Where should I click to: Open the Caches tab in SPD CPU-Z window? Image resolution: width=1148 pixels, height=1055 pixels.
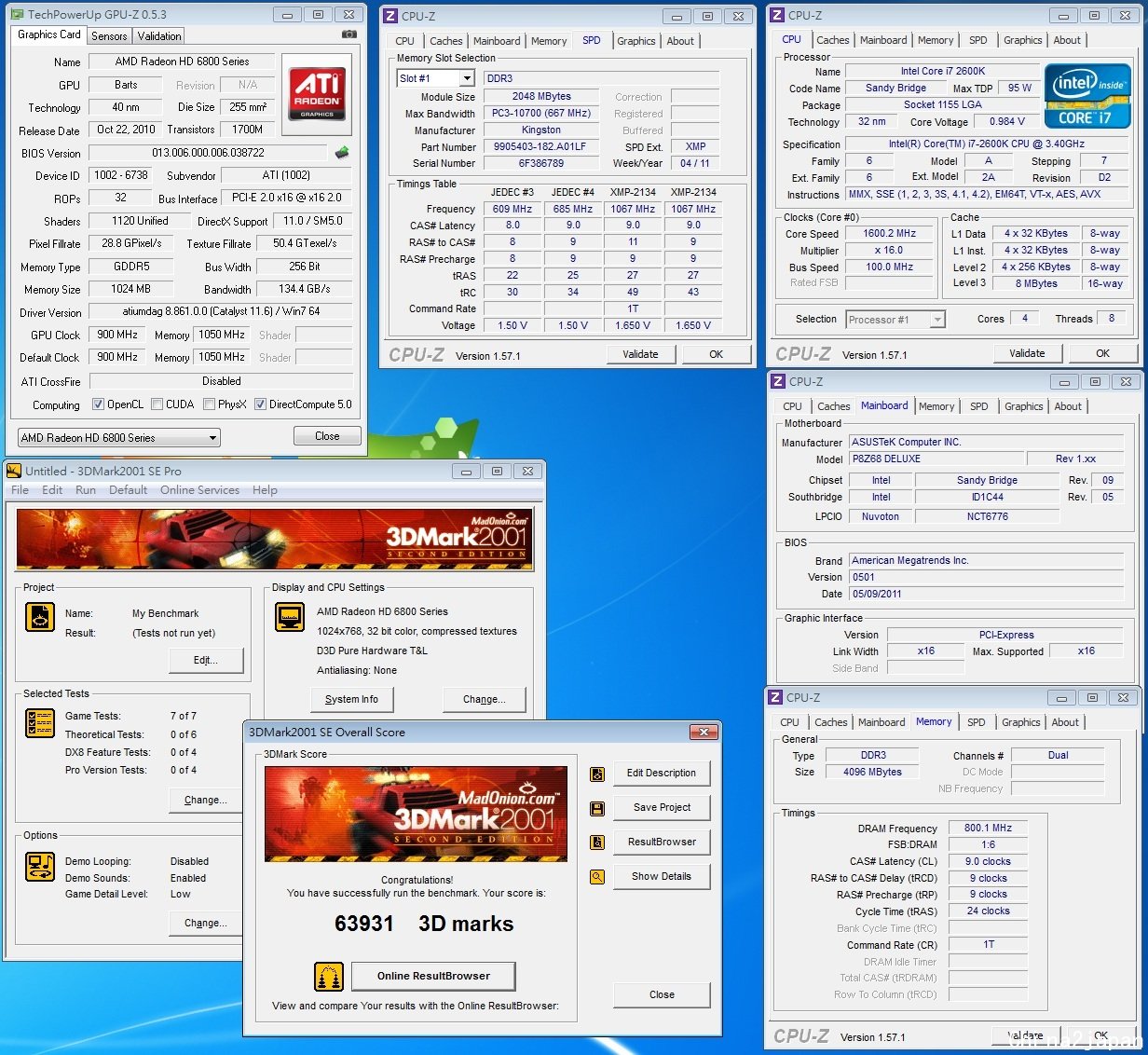point(446,41)
